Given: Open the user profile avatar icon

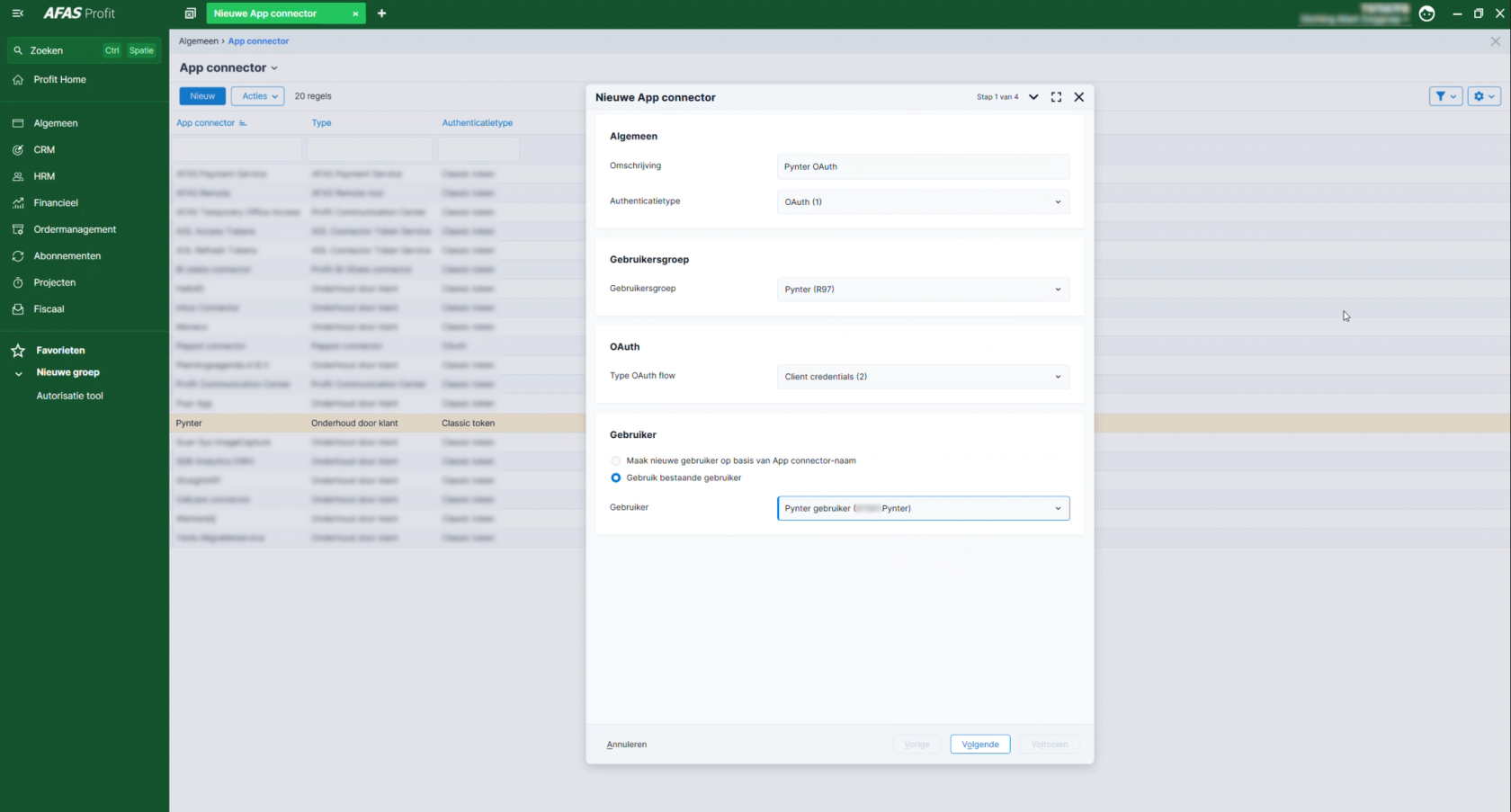Looking at the screenshot, I should coord(1426,13).
